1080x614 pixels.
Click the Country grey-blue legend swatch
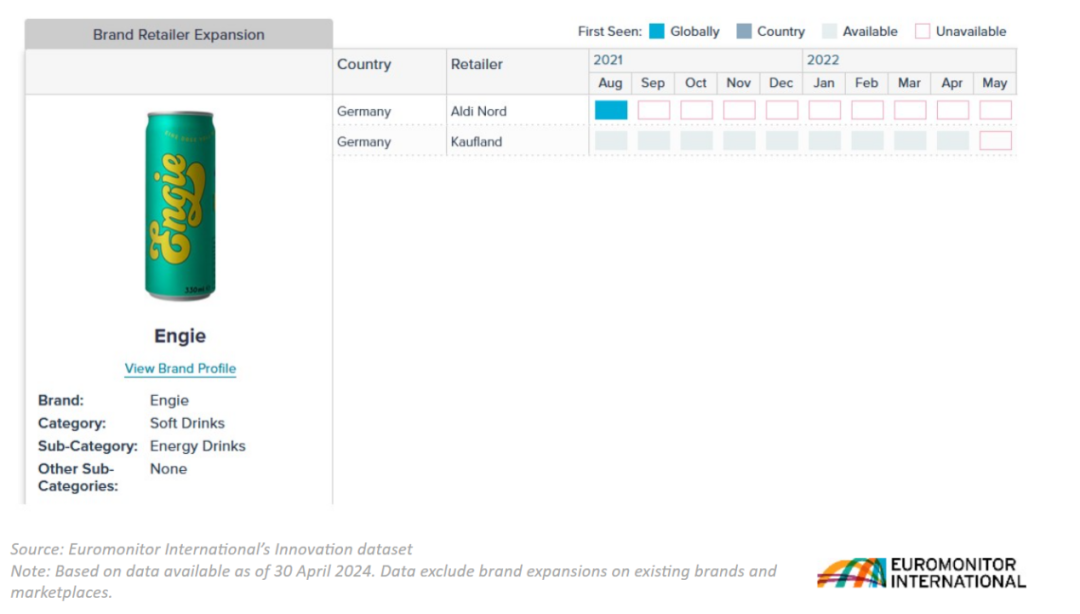click(x=743, y=31)
